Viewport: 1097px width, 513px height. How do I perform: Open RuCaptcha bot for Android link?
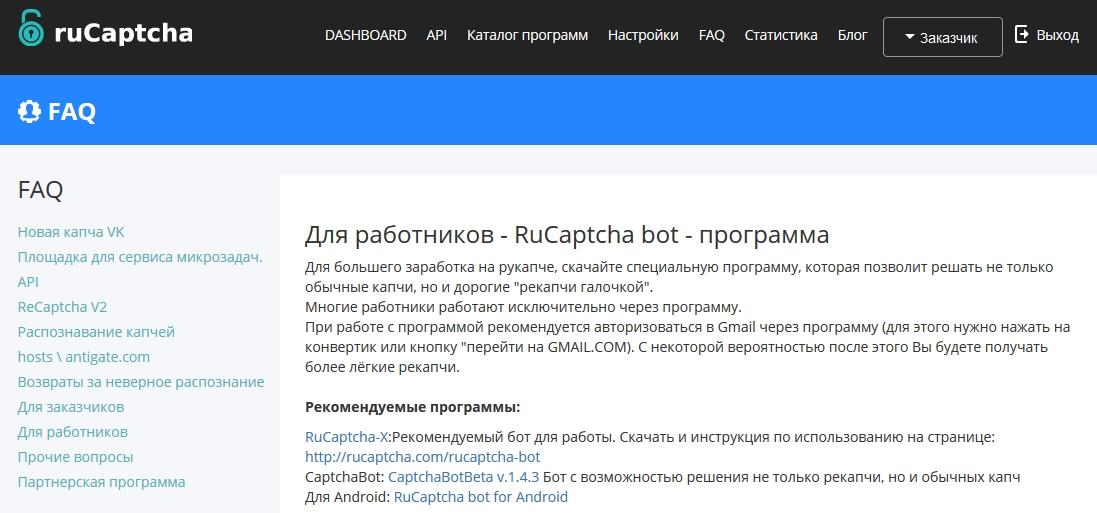481,497
